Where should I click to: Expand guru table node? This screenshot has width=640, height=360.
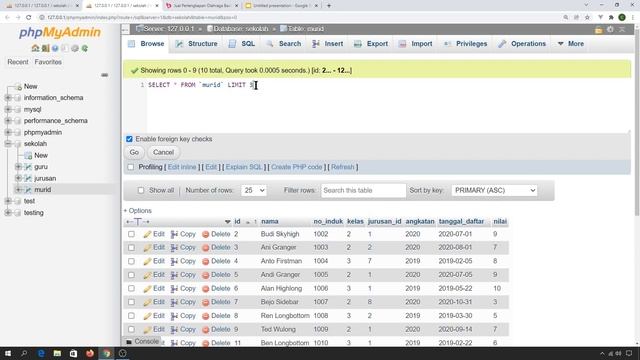[x=18, y=167]
